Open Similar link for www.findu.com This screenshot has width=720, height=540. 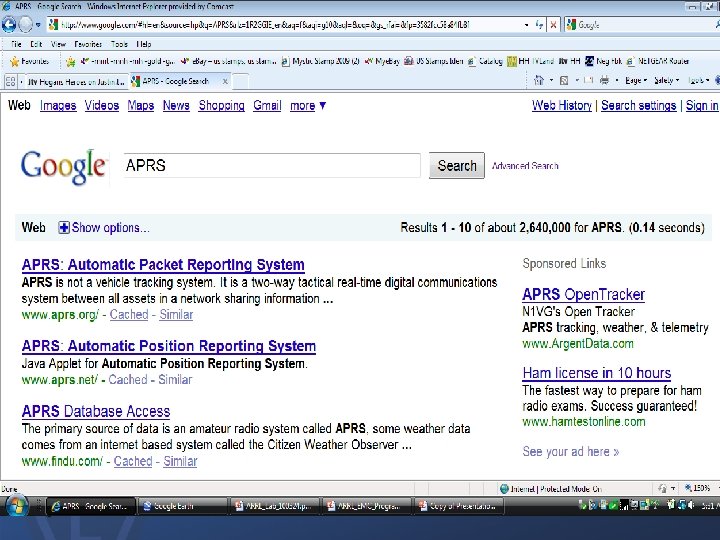click(180, 461)
